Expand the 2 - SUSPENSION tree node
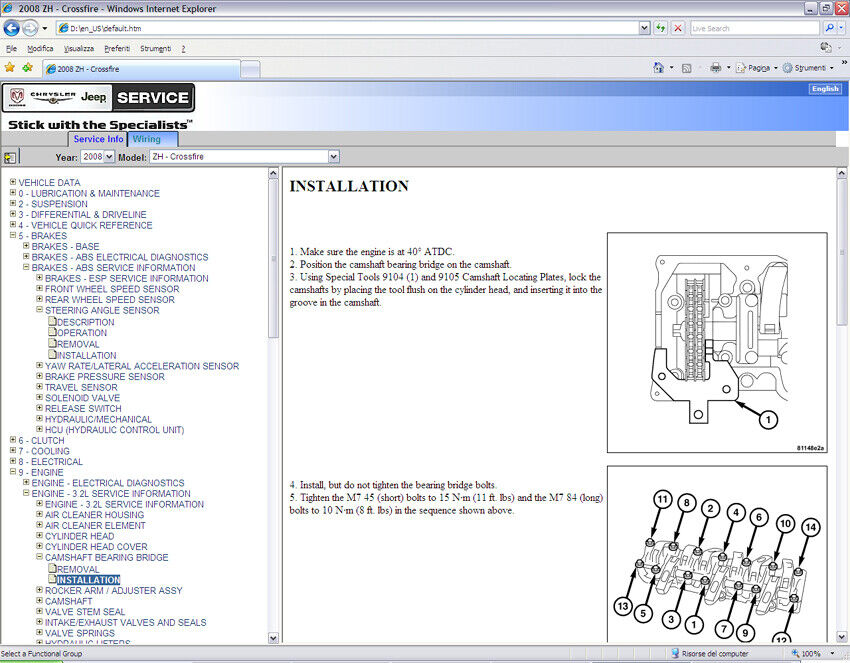The width and height of the screenshot is (850, 663). 13,204
